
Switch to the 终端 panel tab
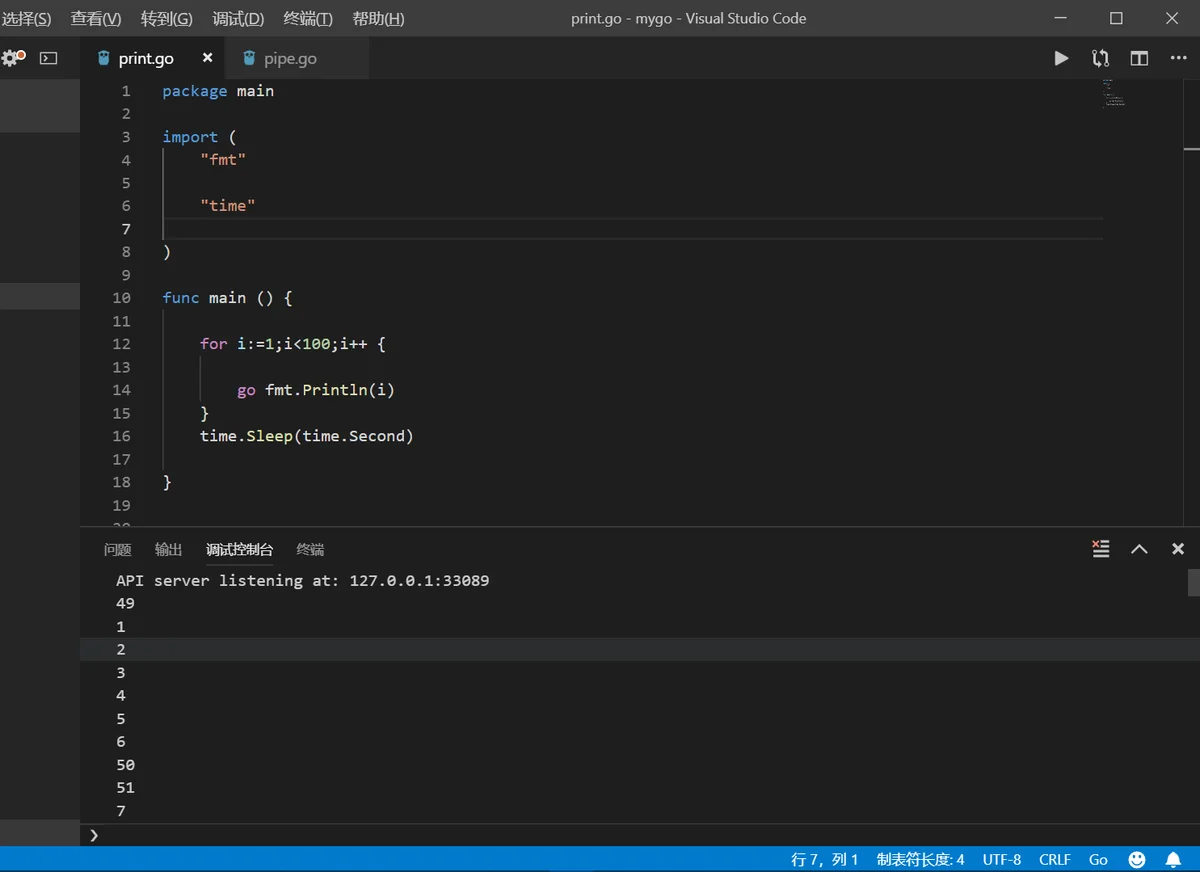point(310,549)
